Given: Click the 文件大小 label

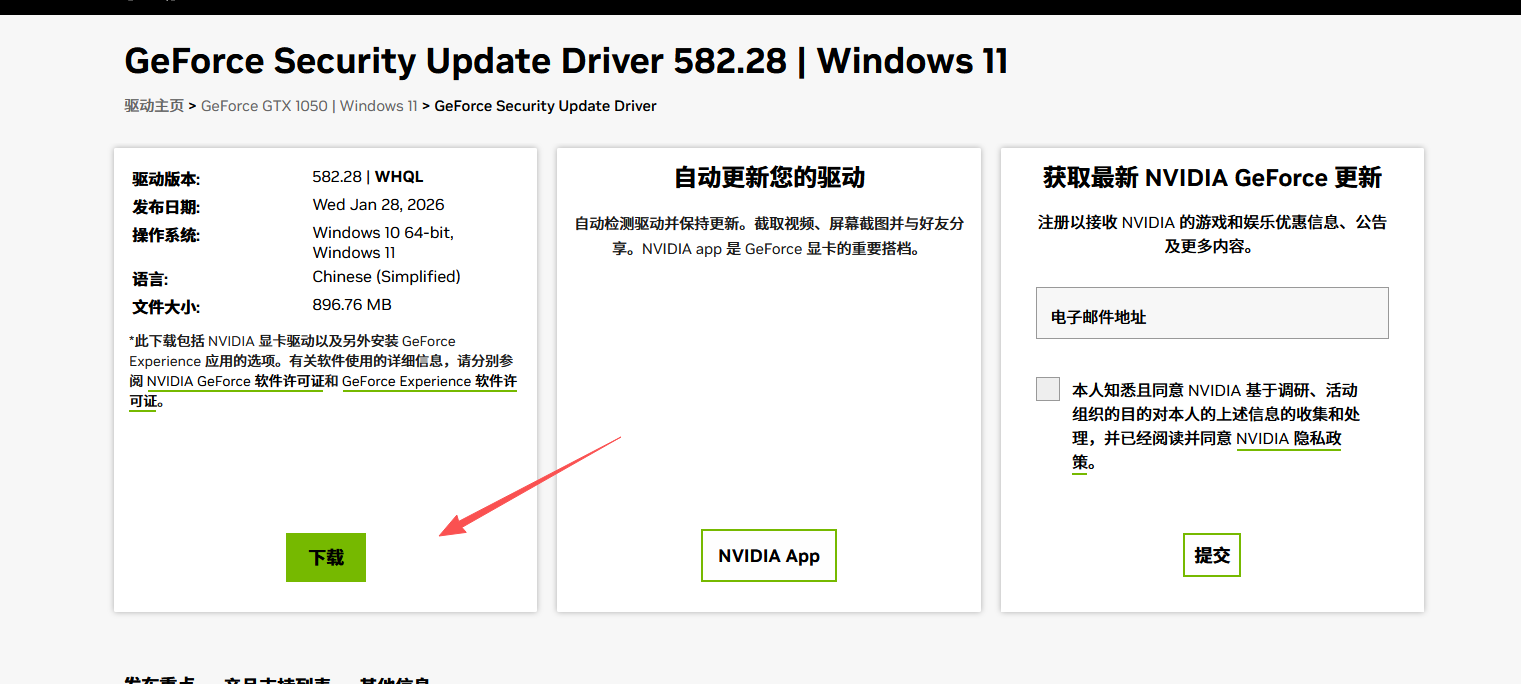Looking at the screenshot, I should [166, 307].
